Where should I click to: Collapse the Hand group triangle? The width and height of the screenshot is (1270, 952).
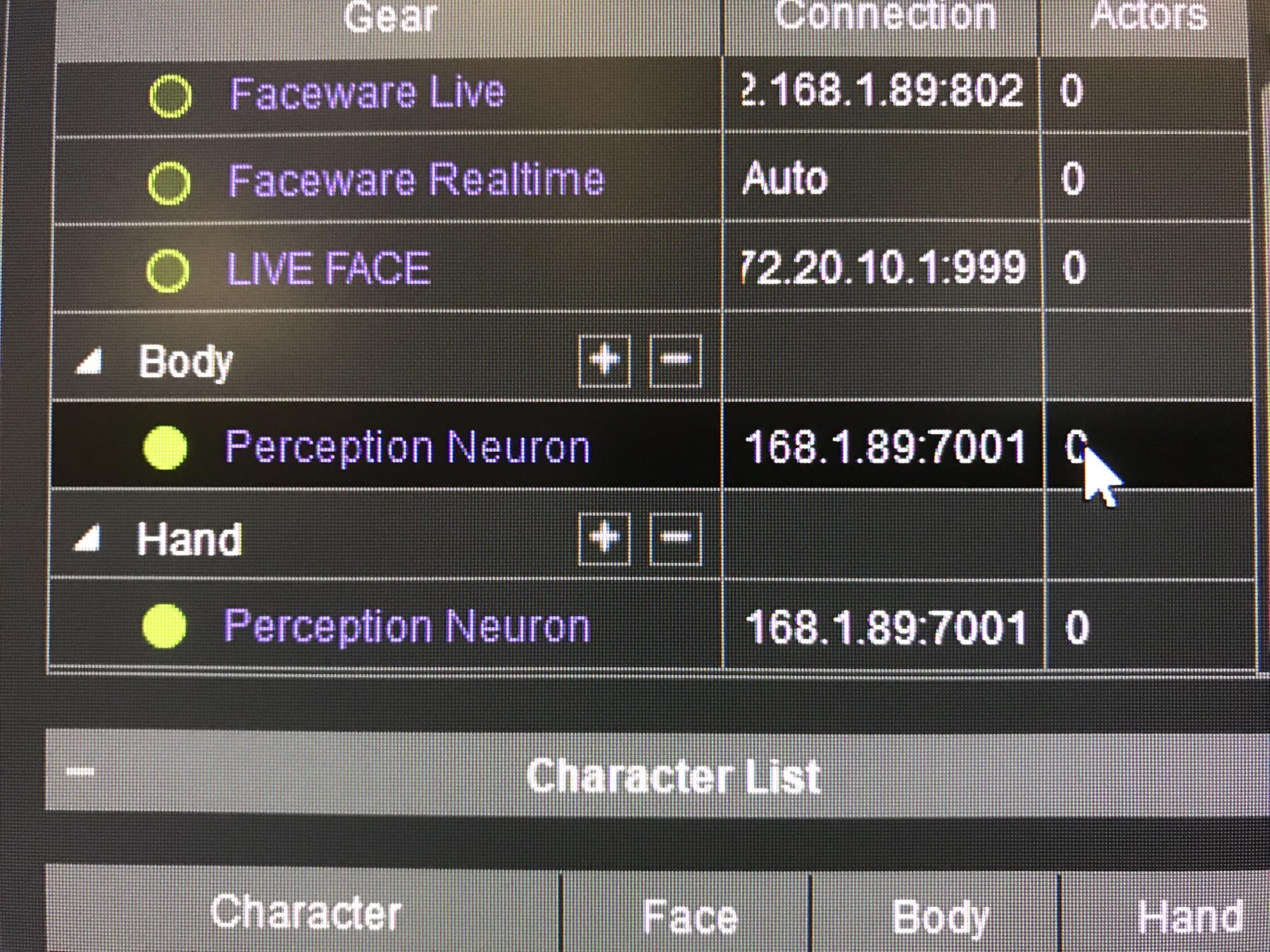pos(88,539)
